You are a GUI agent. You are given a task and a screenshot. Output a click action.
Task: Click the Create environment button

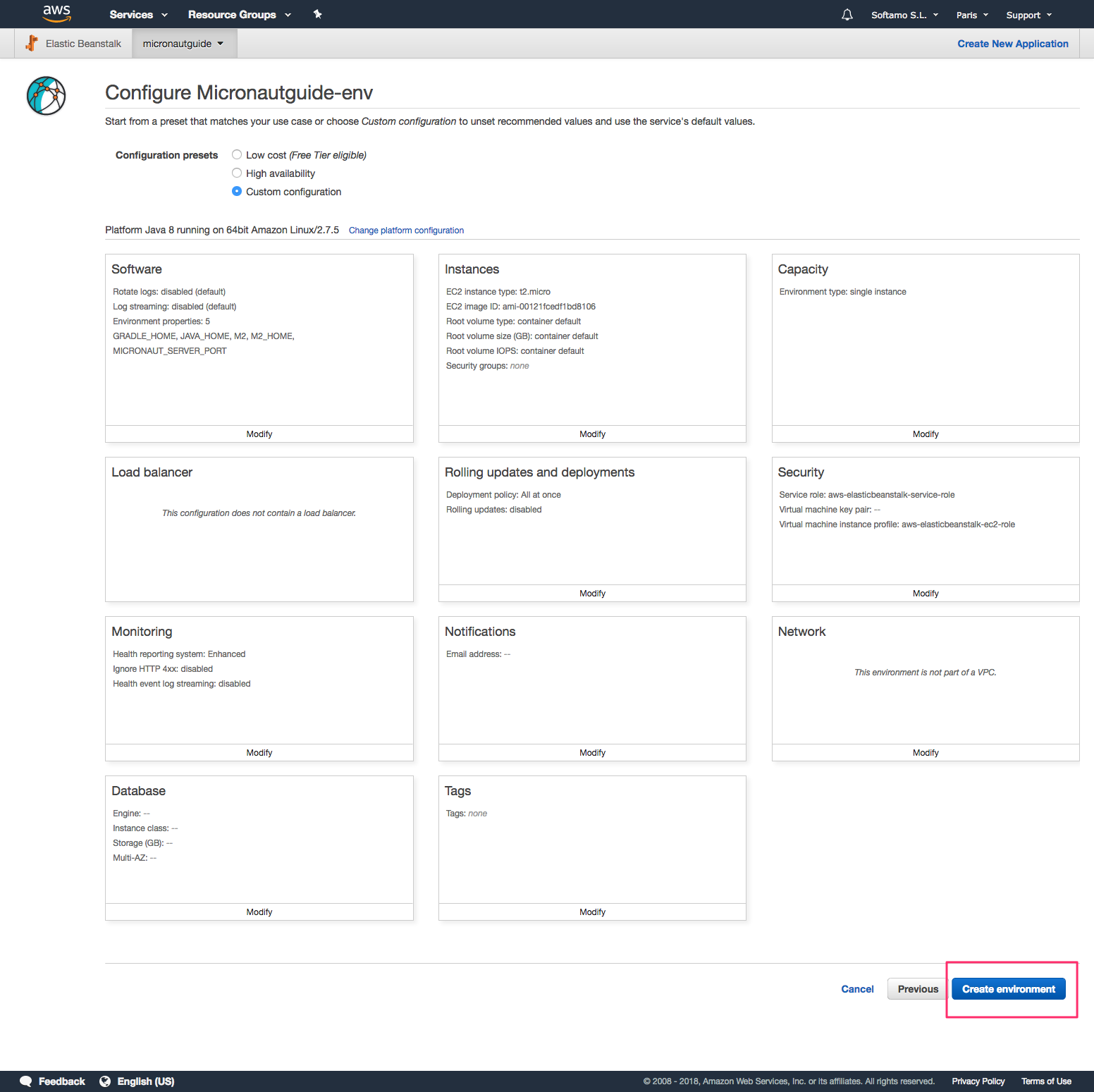tap(1008, 989)
